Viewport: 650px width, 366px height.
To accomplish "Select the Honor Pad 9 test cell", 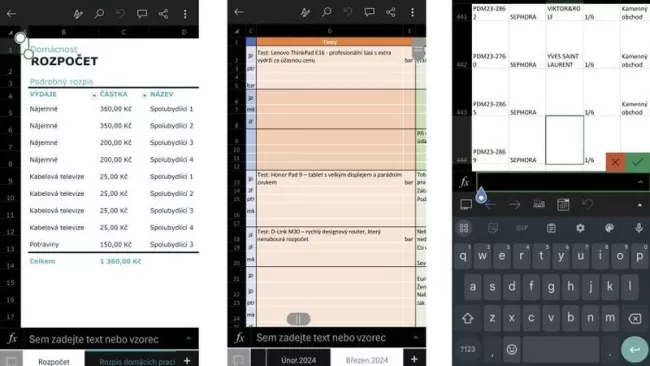I will coord(330,178).
